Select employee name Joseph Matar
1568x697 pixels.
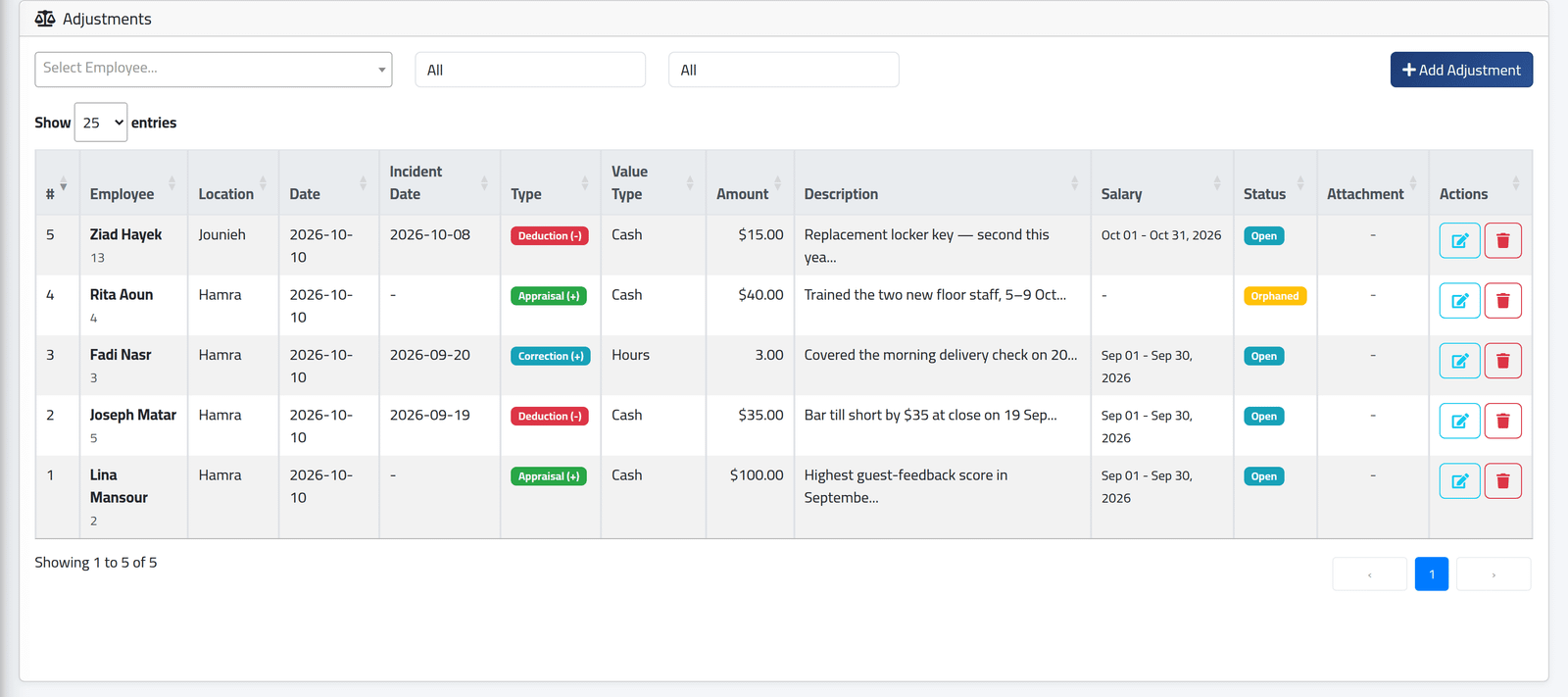tap(133, 415)
